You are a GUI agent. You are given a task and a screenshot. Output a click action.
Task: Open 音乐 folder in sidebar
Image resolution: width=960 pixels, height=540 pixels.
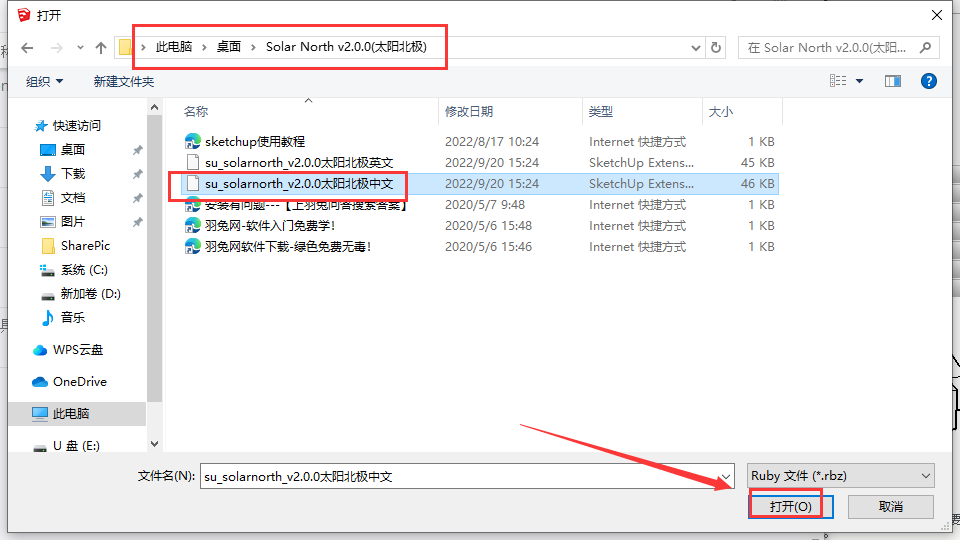pyautogui.click(x=63, y=317)
